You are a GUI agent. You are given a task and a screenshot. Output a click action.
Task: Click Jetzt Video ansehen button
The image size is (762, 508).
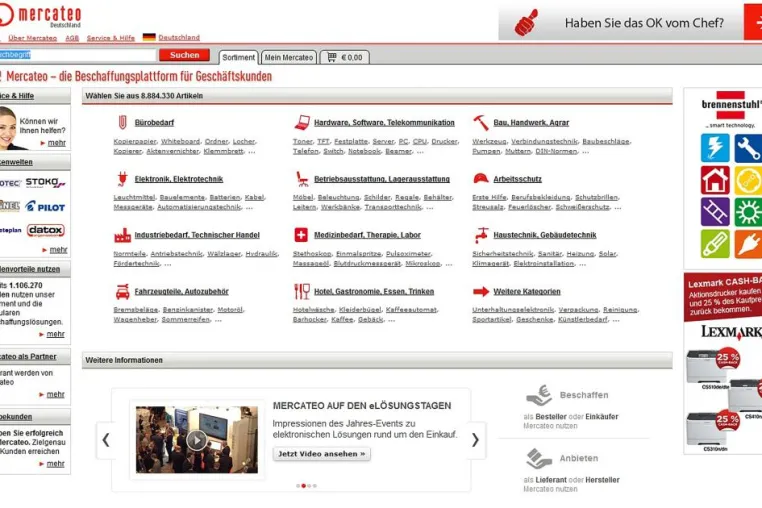tap(321, 454)
